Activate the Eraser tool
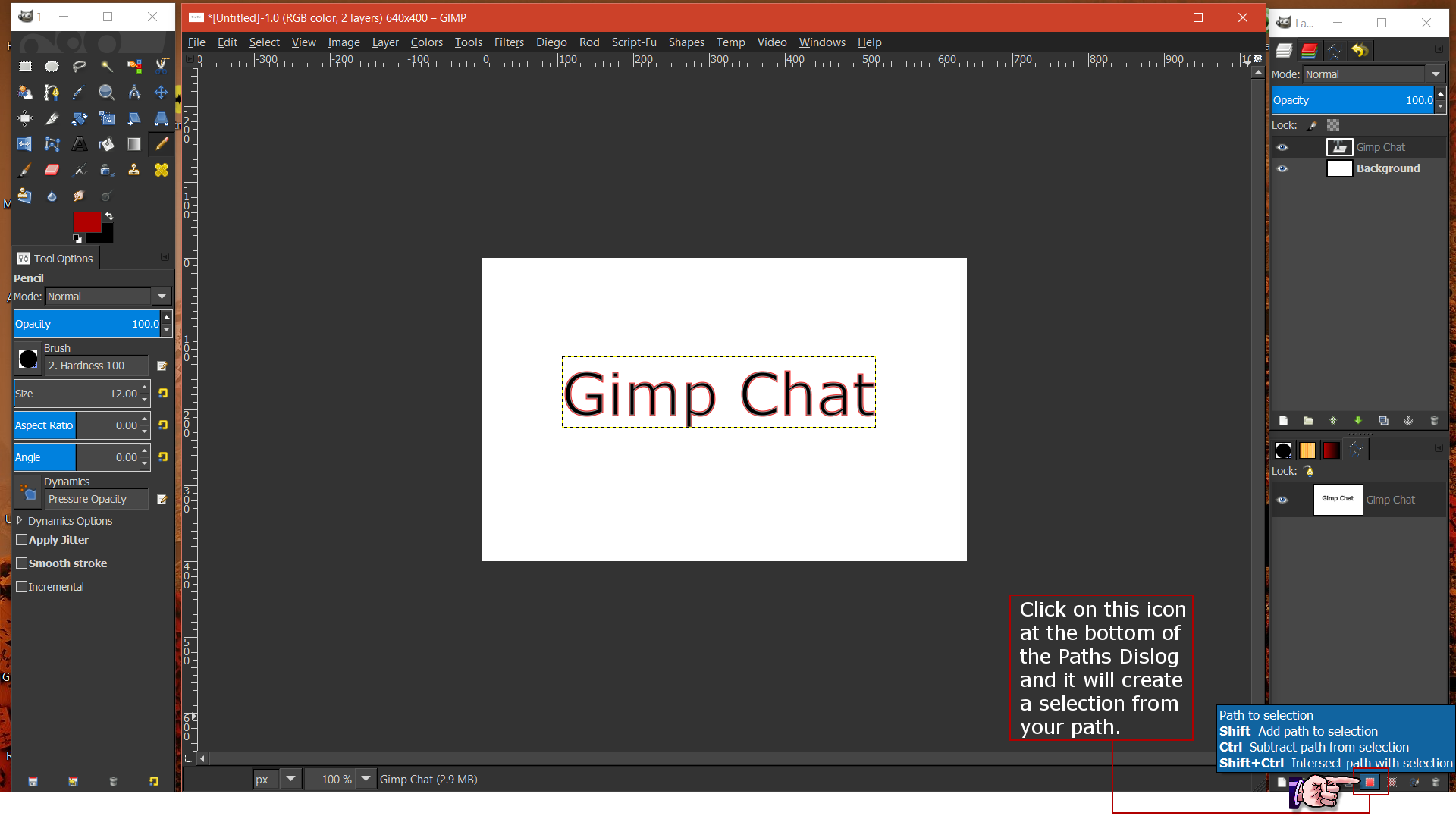The width and height of the screenshot is (1456, 819). [52, 170]
